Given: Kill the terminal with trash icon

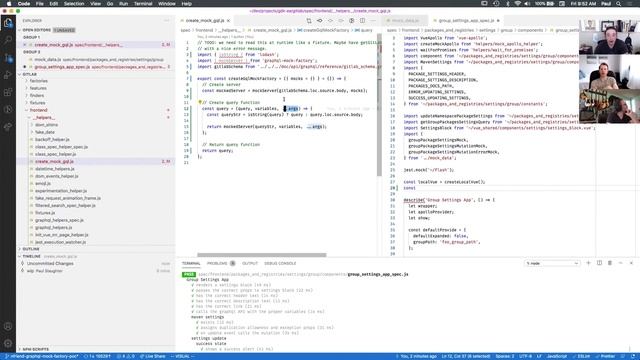Looking at the screenshot, I should [x=610, y=263].
